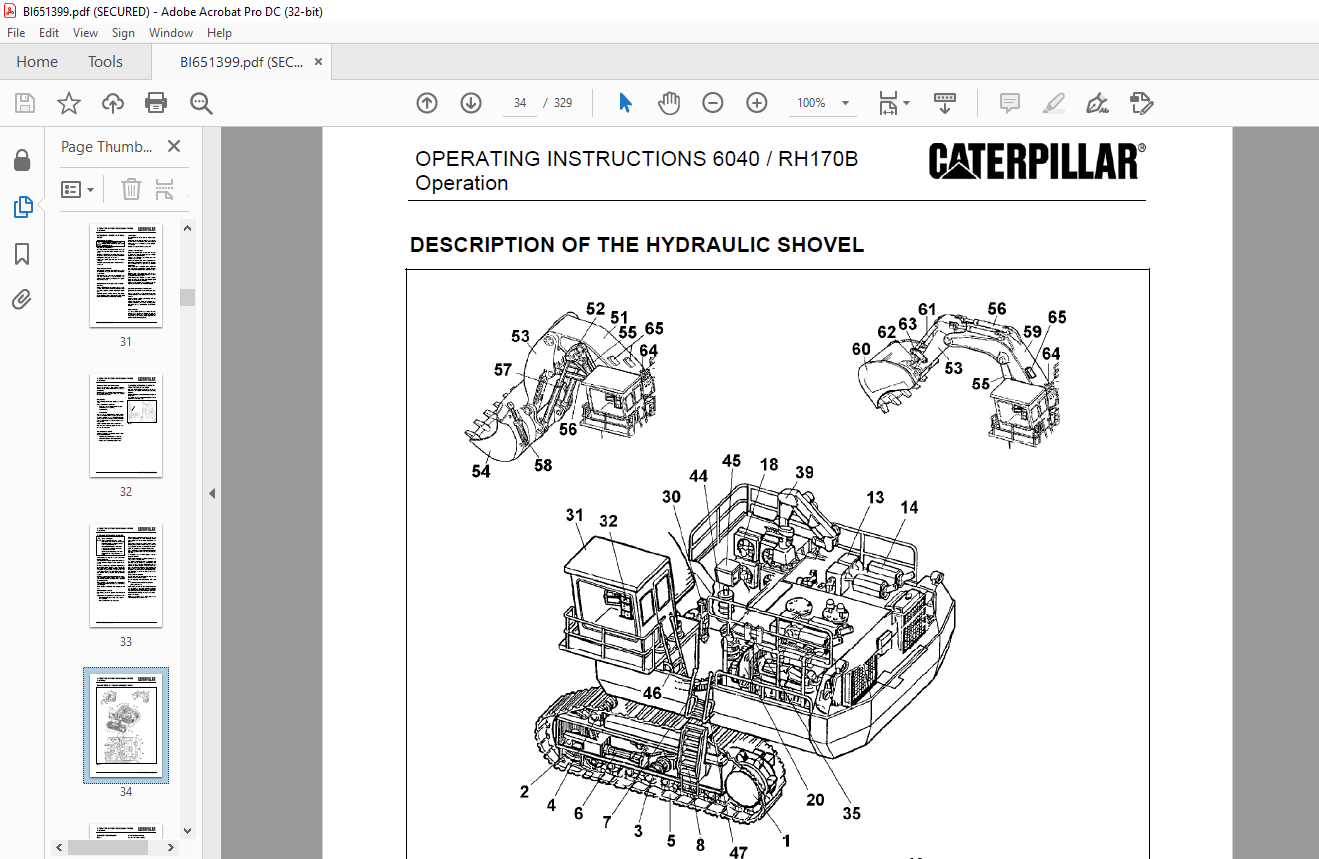This screenshot has height=859, width=1319.
Task: Select the arrow Selection tool
Action: pyautogui.click(x=626, y=103)
